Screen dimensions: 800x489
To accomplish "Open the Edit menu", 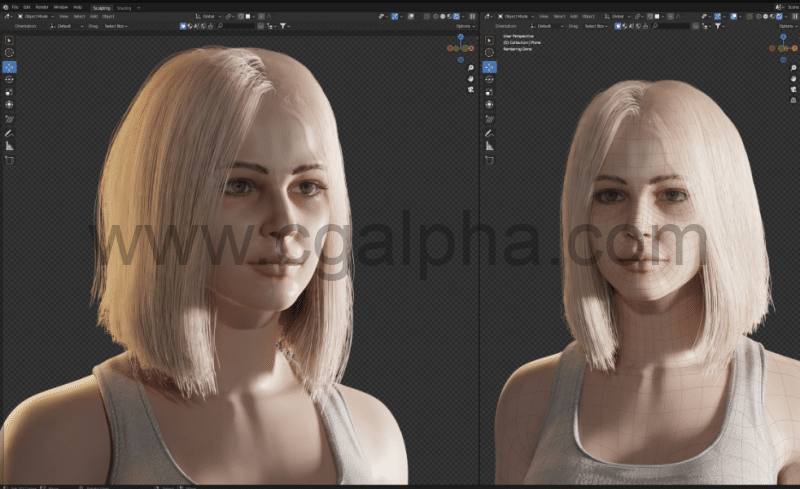I will [27, 7].
